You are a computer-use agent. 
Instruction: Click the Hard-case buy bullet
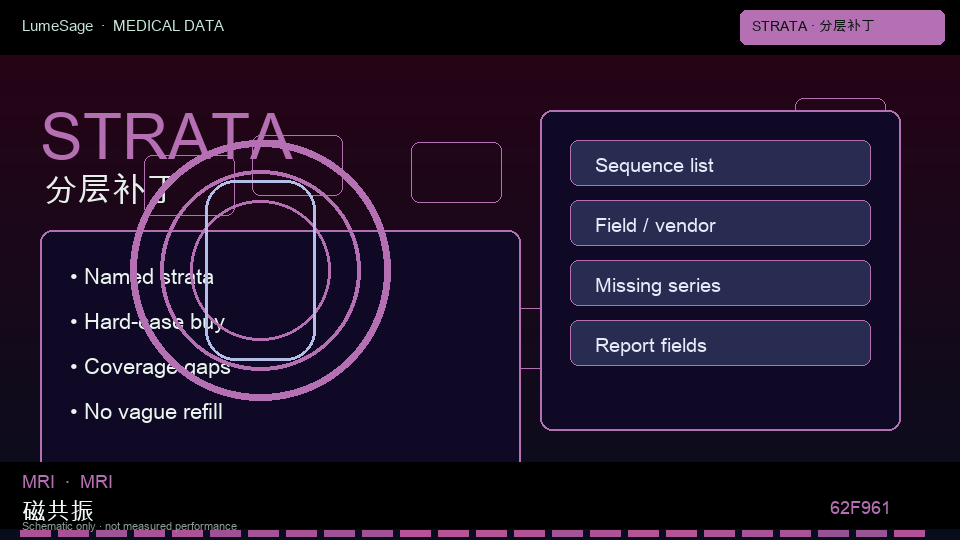147,321
